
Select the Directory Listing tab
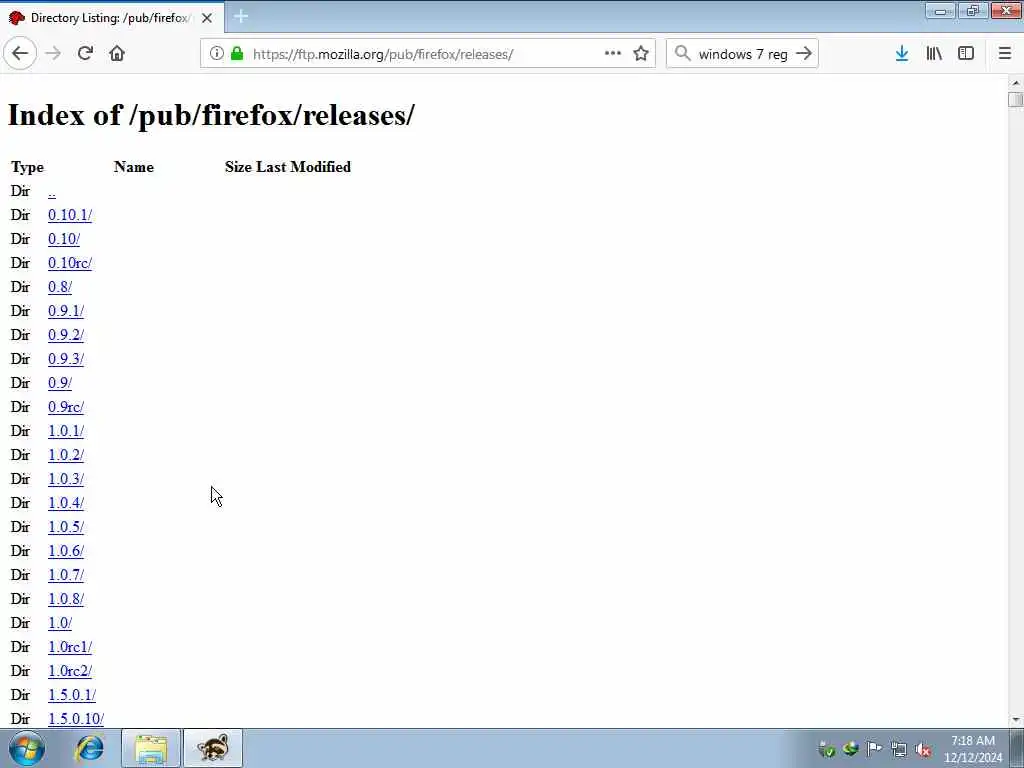pyautogui.click(x=112, y=18)
